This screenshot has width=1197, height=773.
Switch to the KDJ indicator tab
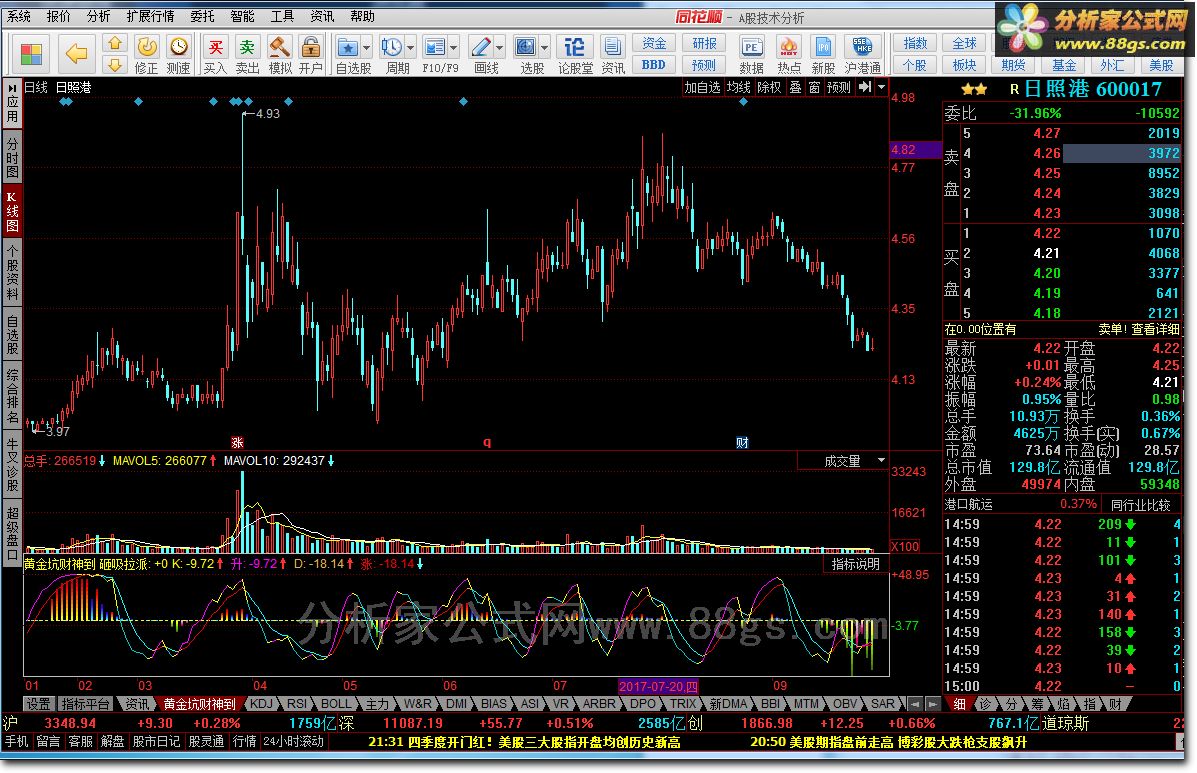tap(261, 704)
